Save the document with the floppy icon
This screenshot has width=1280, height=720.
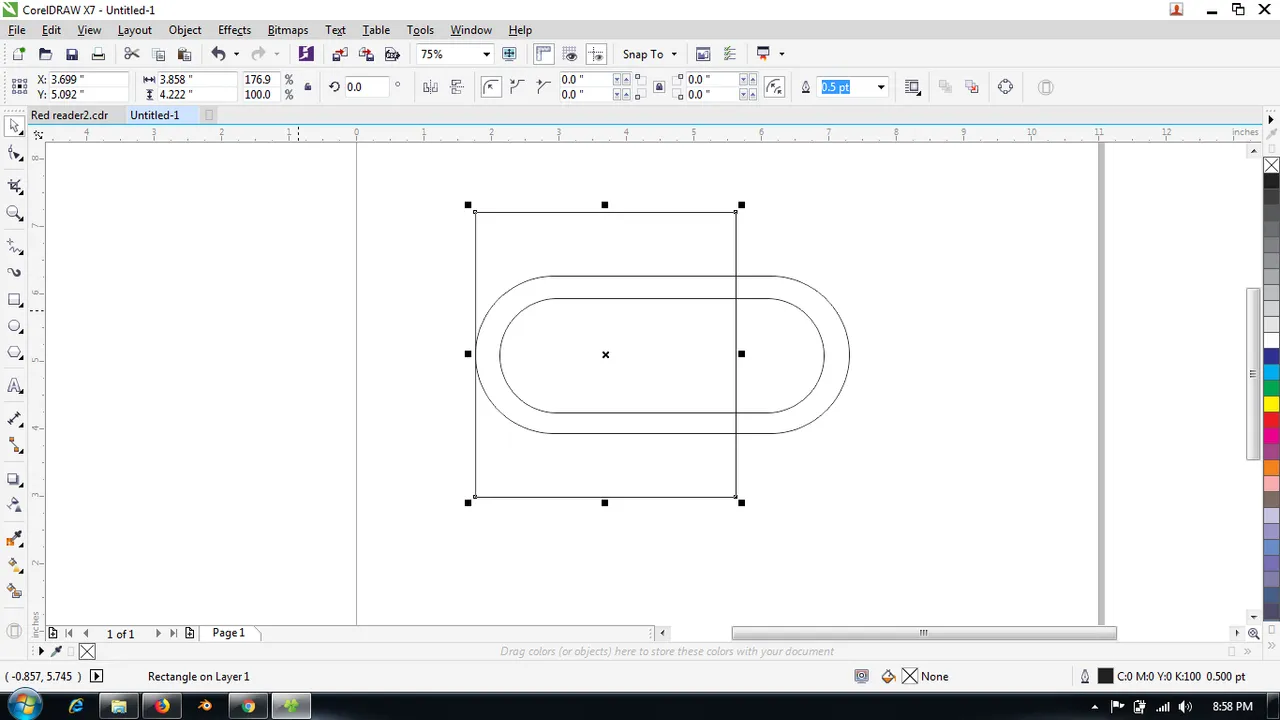(71, 54)
